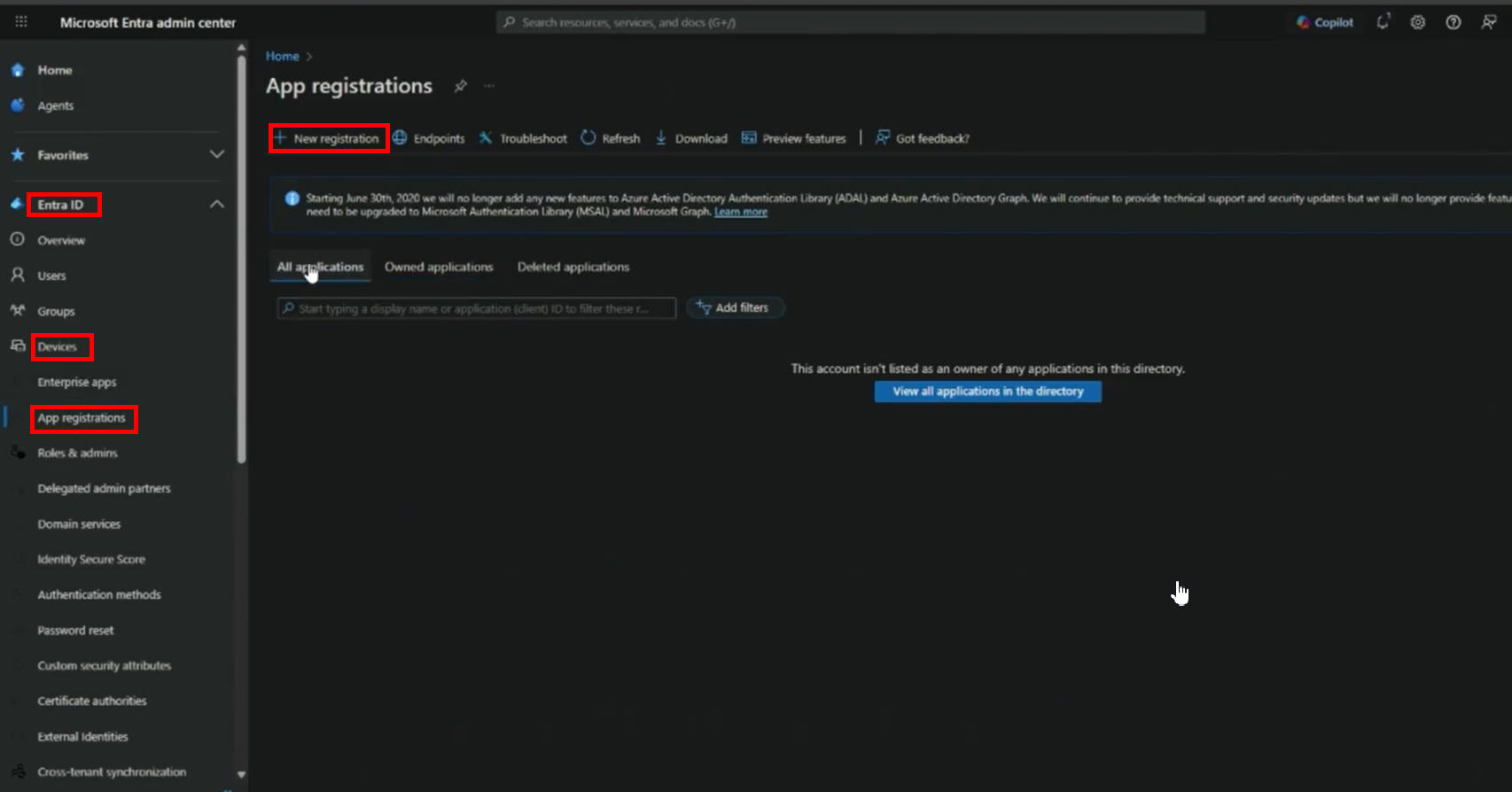Focus the top search resources bar

point(851,22)
